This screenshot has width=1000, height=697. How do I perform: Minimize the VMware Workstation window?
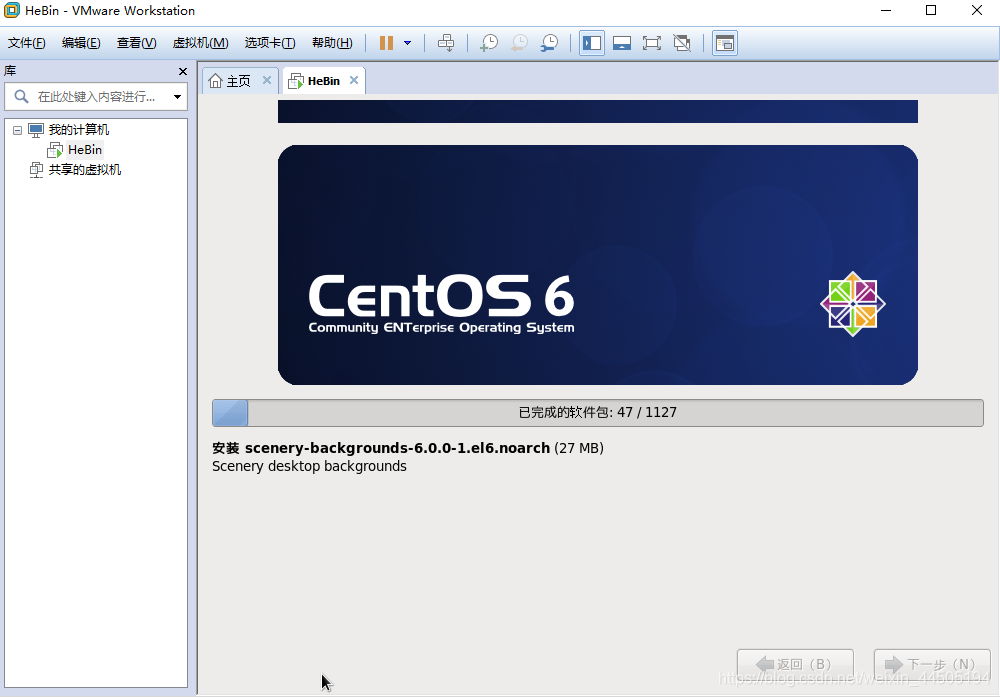[886, 11]
